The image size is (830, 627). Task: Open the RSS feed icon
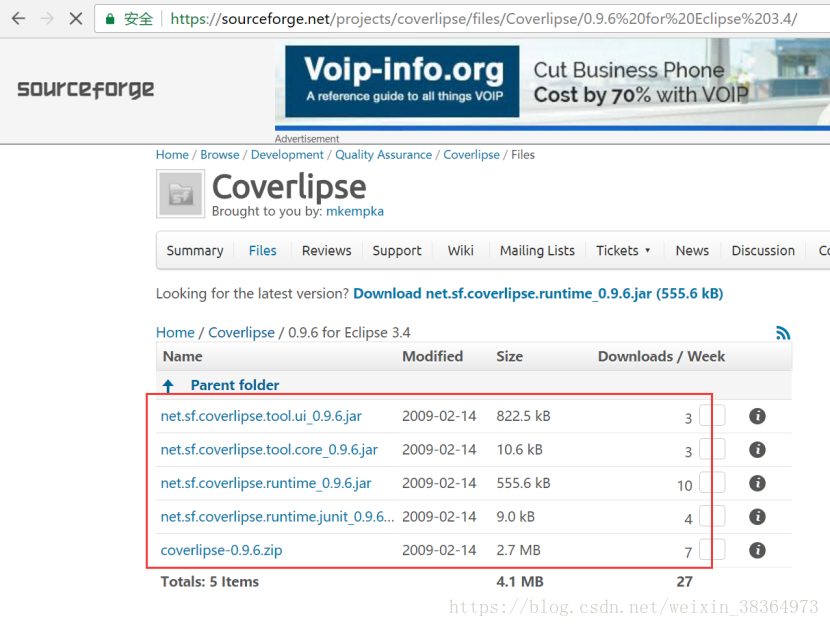tap(782, 333)
